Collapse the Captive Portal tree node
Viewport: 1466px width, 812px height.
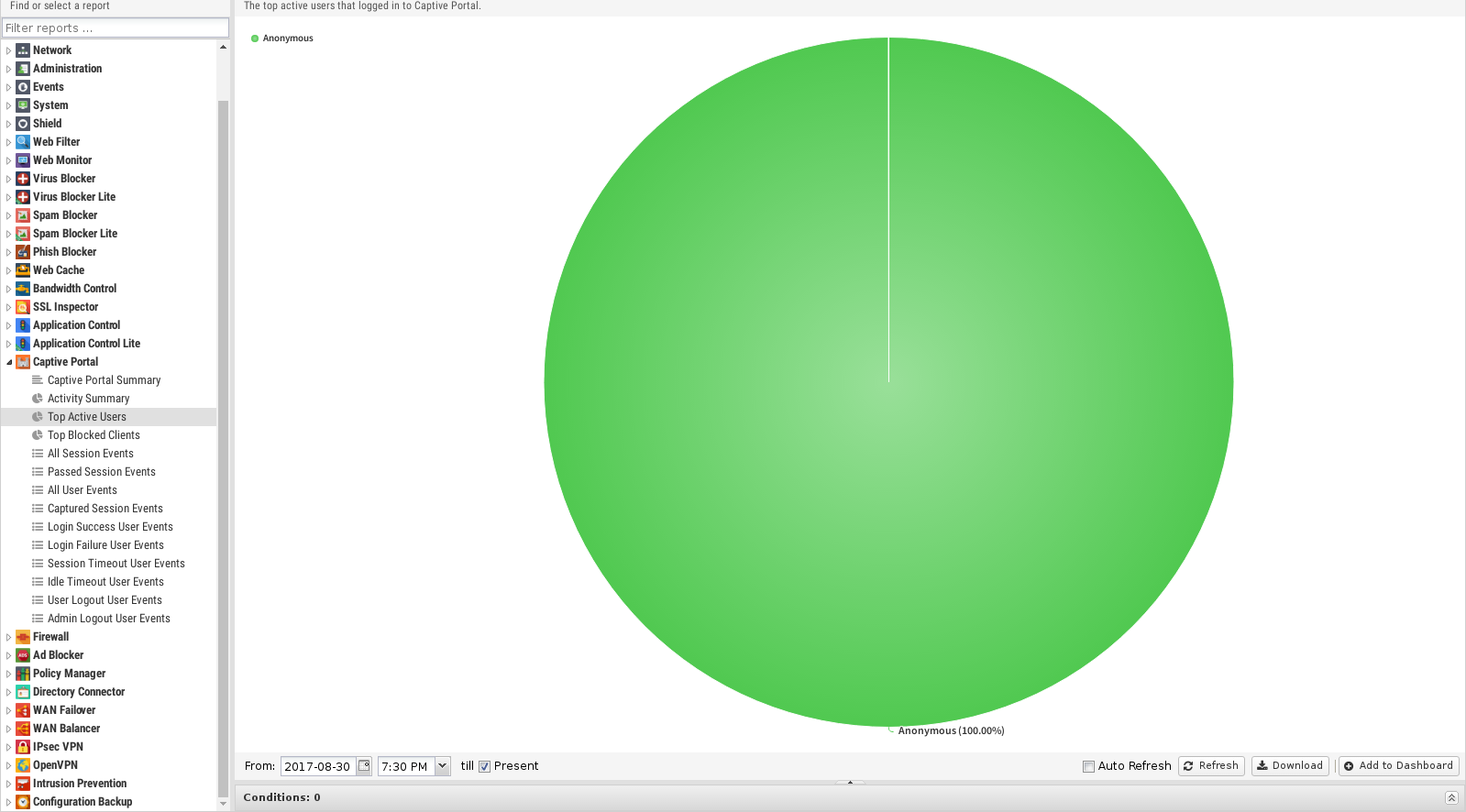tap(8, 362)
